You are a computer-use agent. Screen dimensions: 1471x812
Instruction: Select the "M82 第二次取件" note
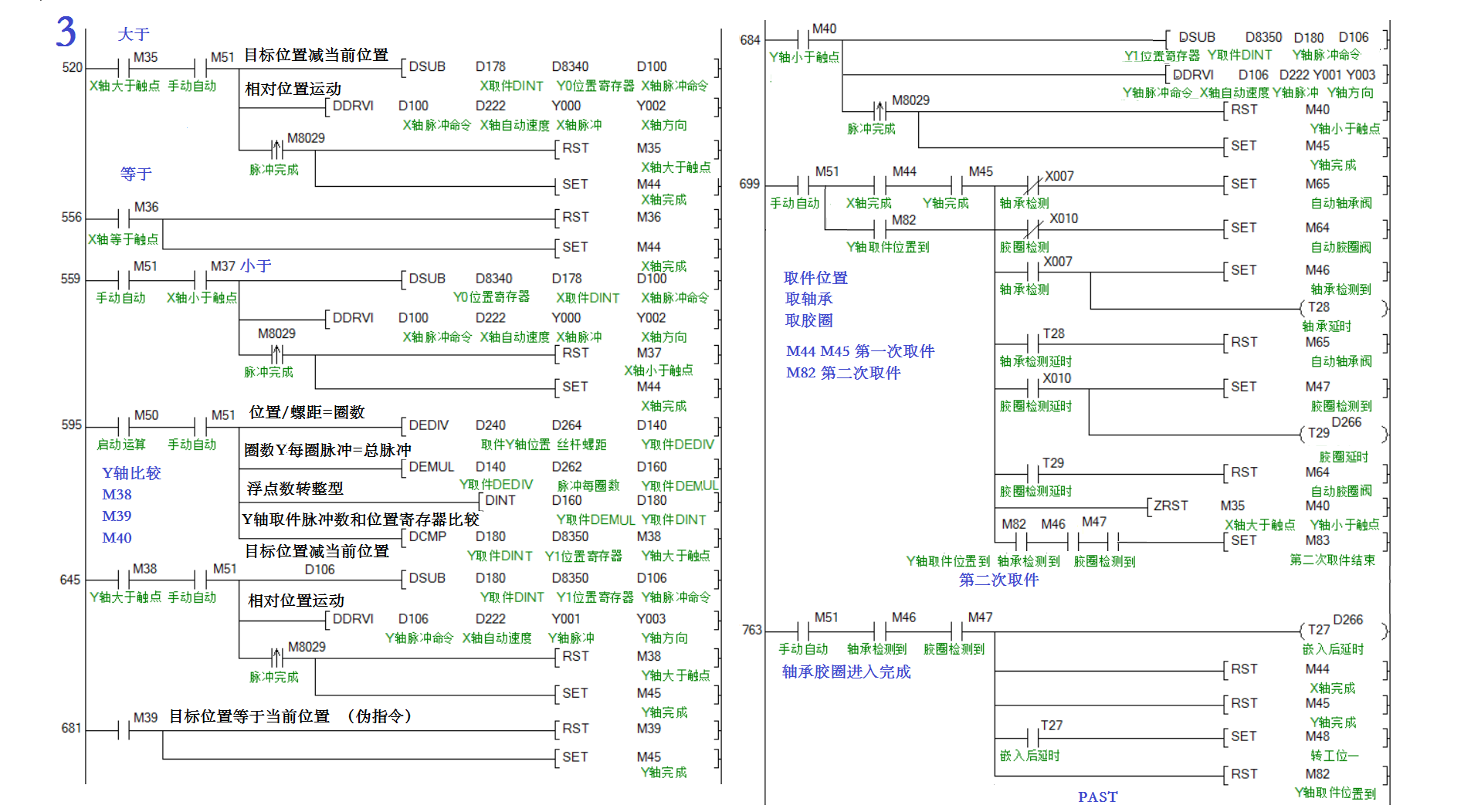[x=843, y=373]
